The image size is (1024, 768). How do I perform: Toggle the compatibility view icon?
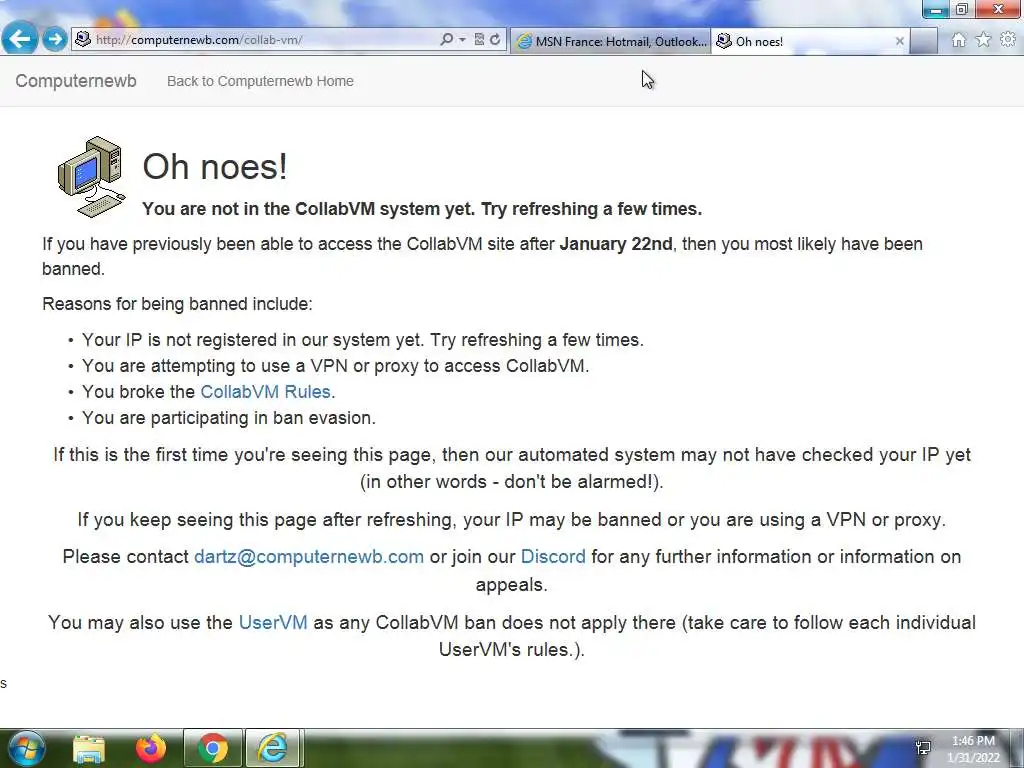pyautogui.click(x=479, y=39)
